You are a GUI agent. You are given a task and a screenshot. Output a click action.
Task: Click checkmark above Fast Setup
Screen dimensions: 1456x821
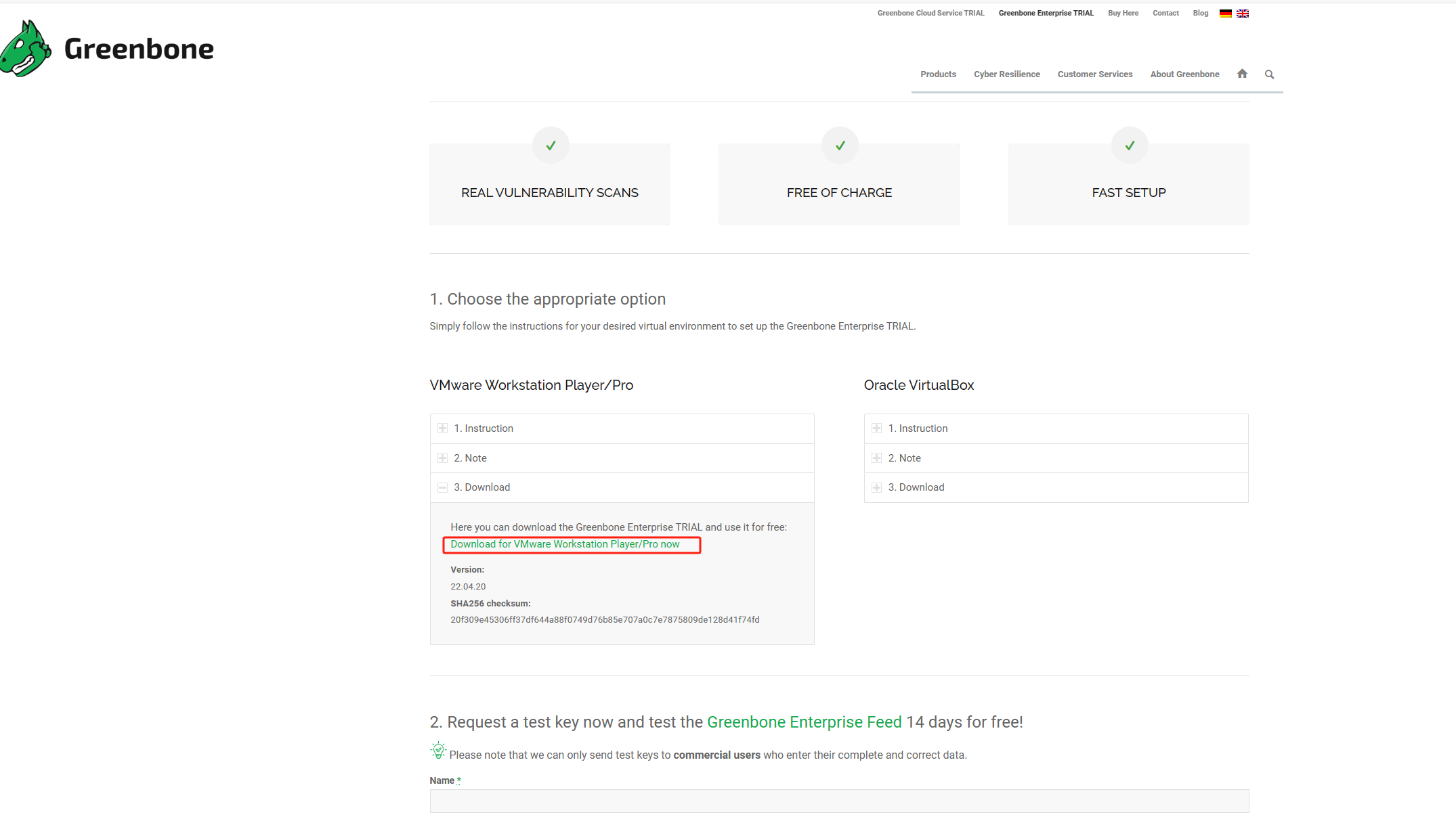point(1130,146)
